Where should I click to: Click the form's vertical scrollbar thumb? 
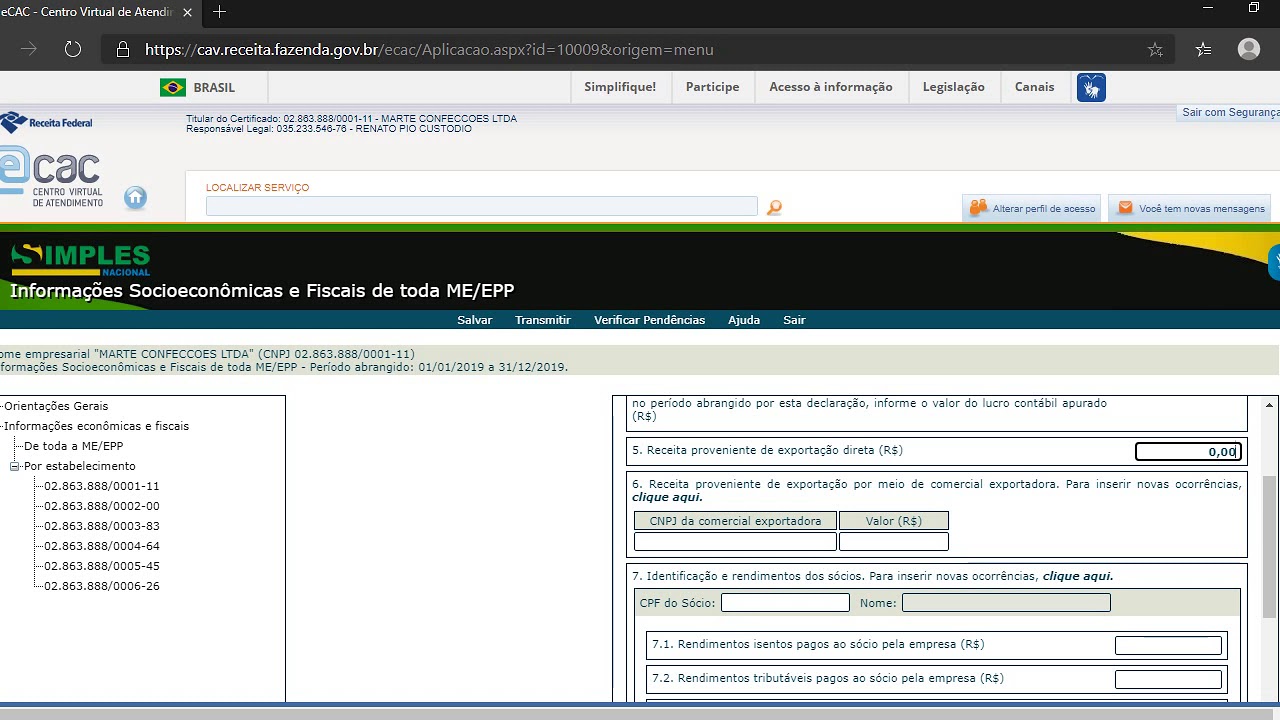point(1270,546)
